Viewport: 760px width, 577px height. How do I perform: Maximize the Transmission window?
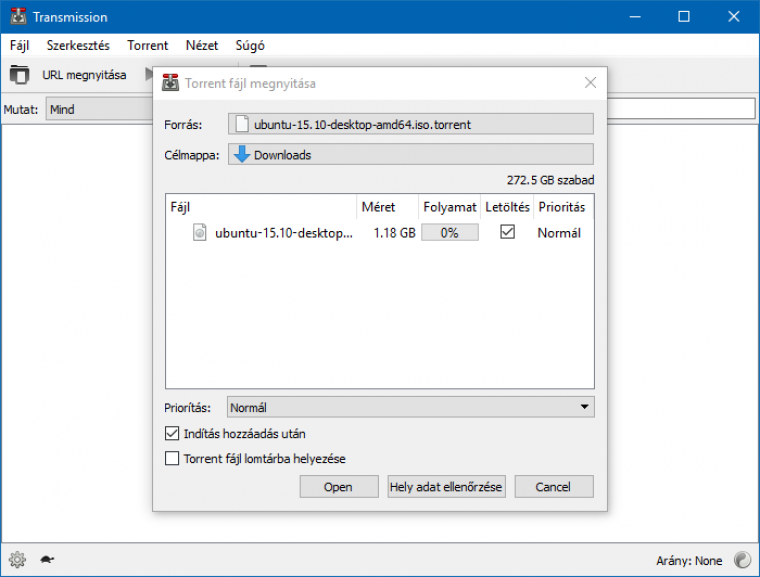tap(684, 16)
